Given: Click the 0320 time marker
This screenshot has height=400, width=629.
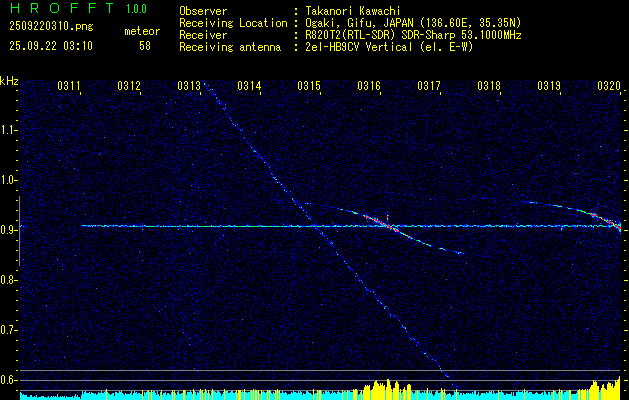Looking at the screenshot, I should [x=609, y=85].
